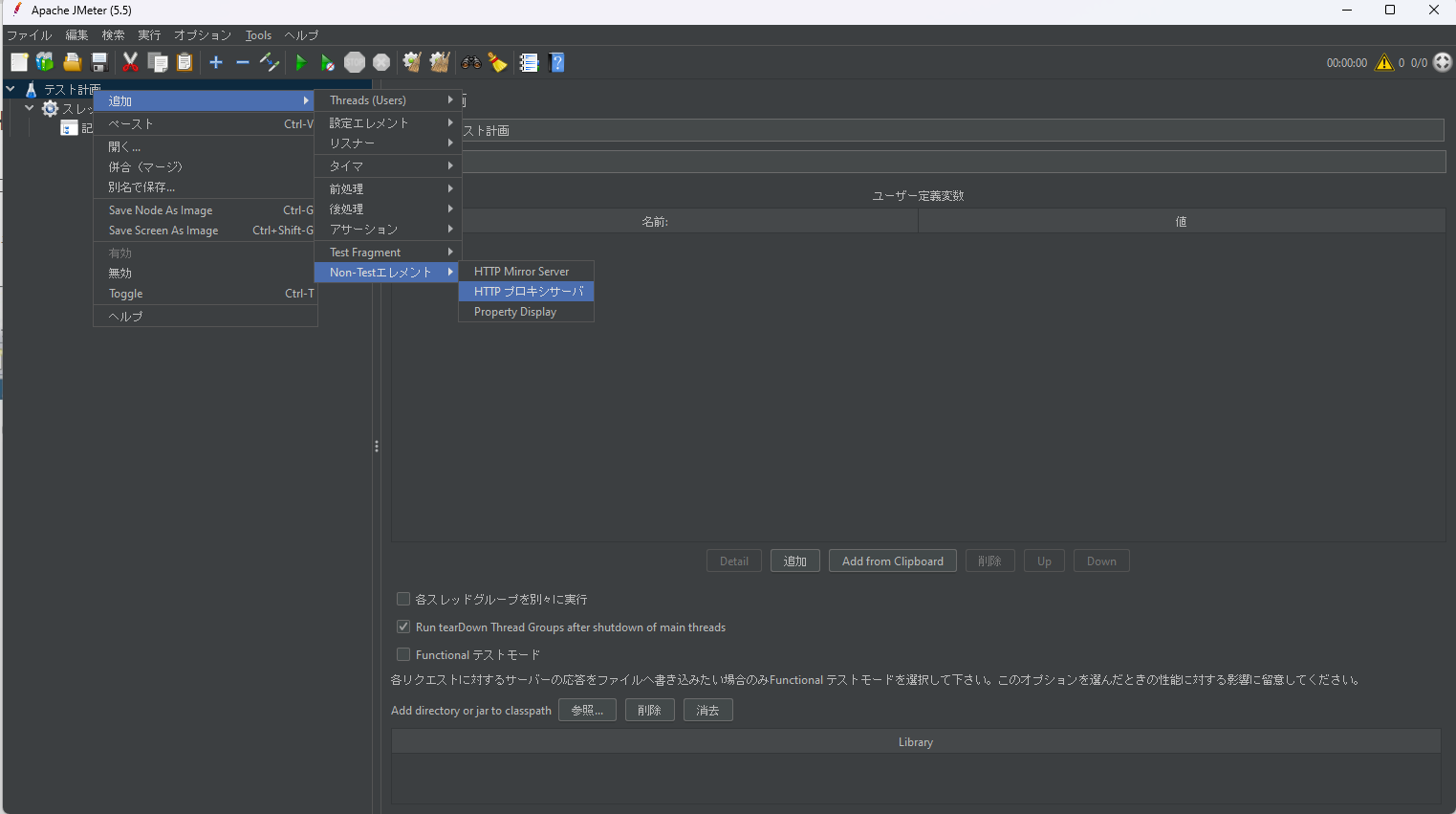Open the オプション menu
This screenshot has height=814, width=1456.
tap(203, 35)
